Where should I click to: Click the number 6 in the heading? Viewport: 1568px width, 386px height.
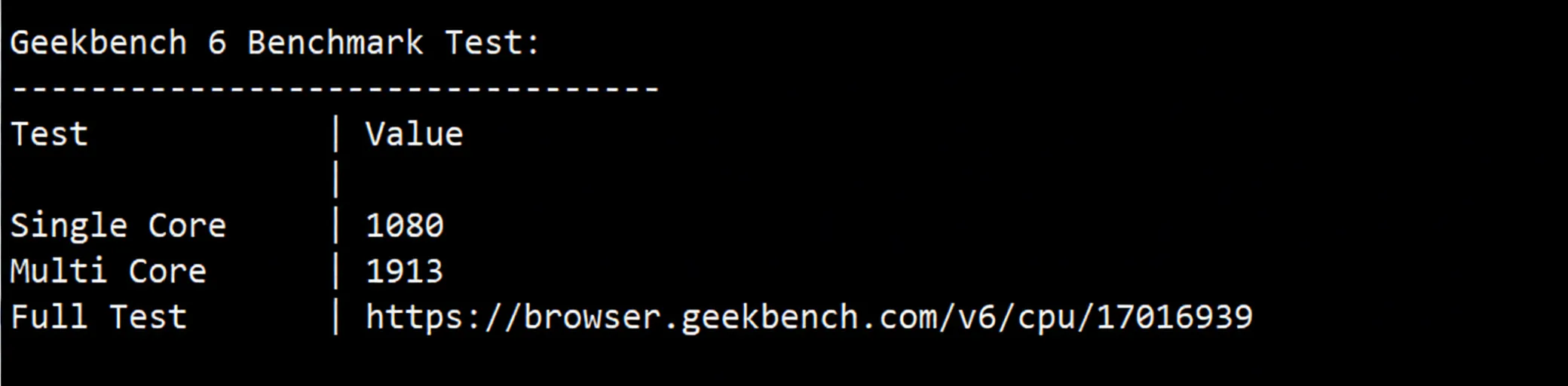tap(217, 43)
